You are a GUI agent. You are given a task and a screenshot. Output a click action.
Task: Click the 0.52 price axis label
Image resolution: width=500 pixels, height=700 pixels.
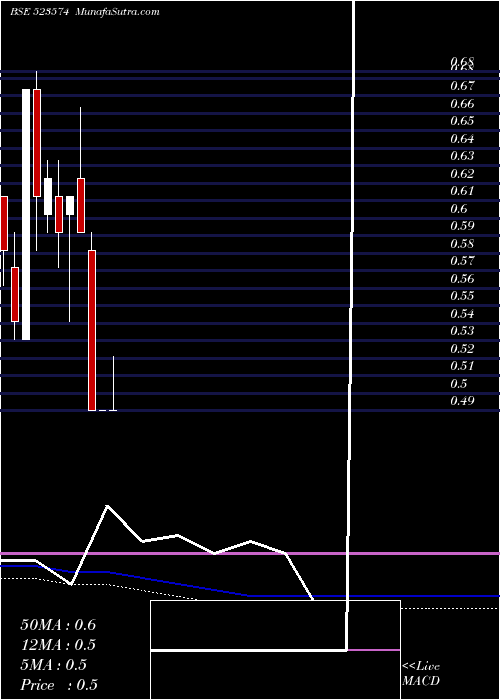click(462, 349)
